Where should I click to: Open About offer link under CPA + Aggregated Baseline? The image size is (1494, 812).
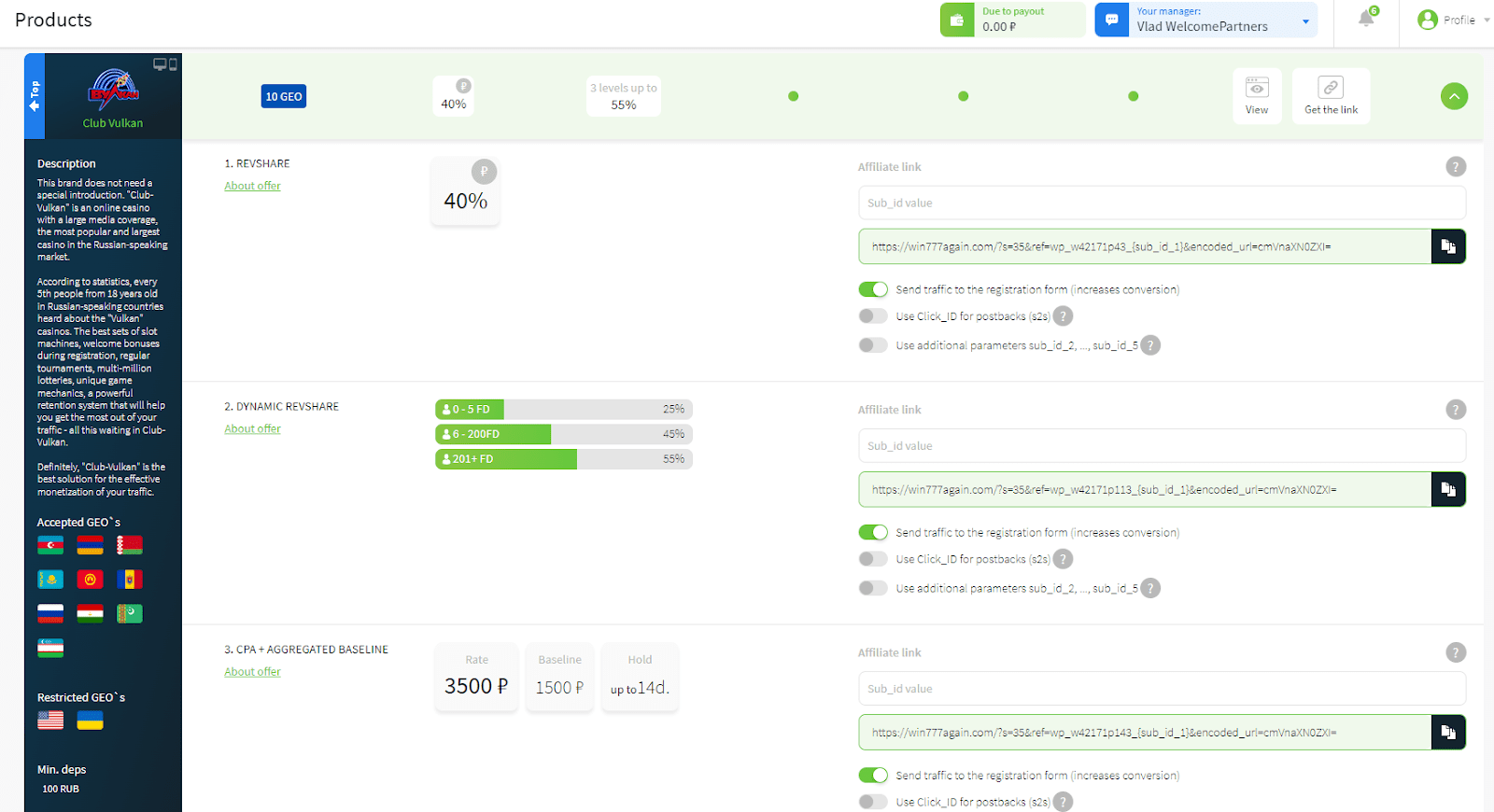252,671
